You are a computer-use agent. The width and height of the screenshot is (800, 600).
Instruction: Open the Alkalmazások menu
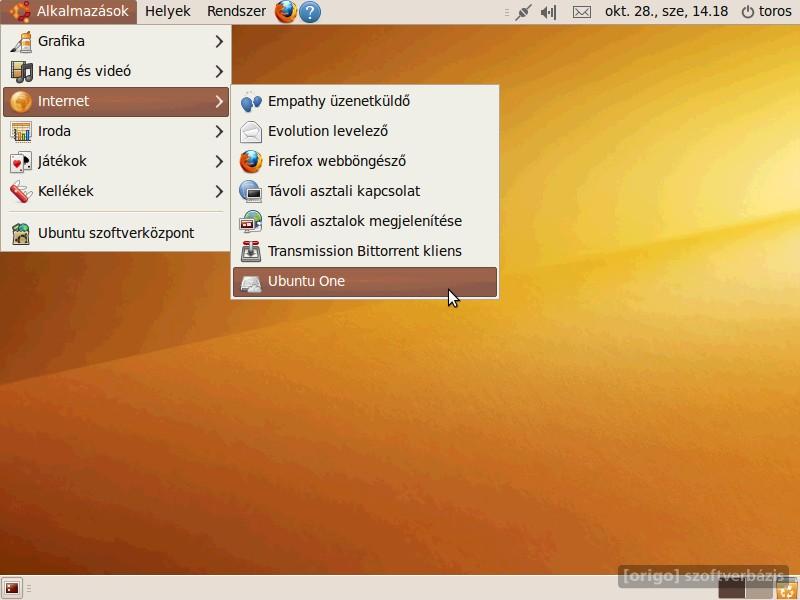pyautogui.click(x=68, y=11)
